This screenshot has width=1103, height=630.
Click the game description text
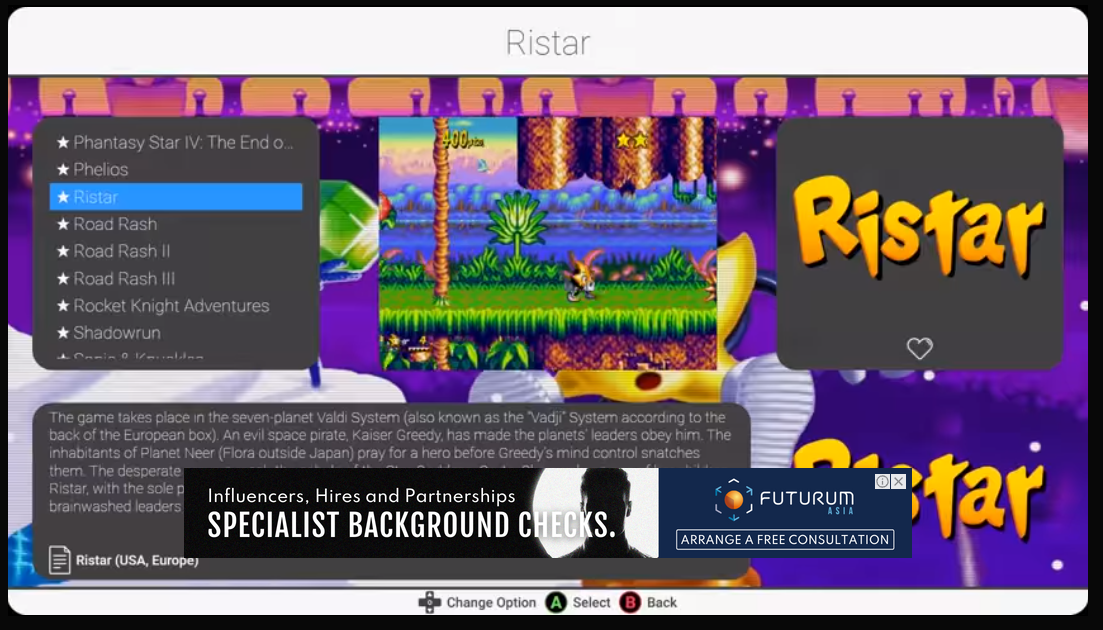point(391,461)
